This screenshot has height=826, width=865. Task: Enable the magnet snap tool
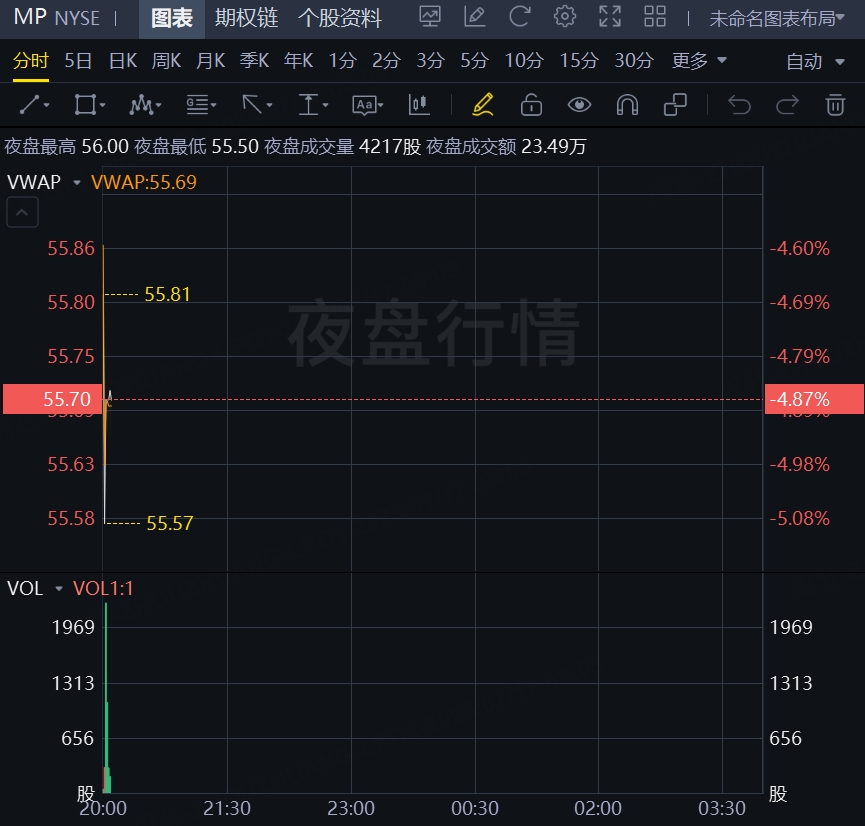click(627, 104)
